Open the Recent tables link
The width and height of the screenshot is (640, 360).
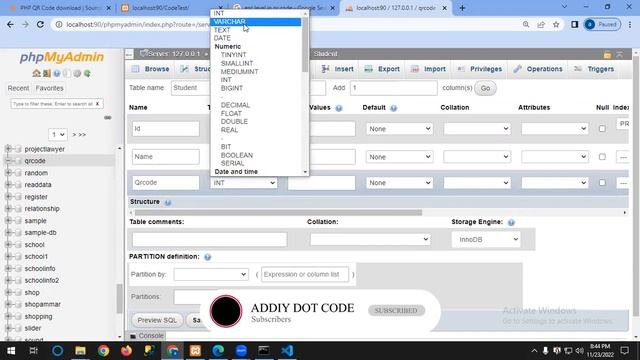(18, 88)
